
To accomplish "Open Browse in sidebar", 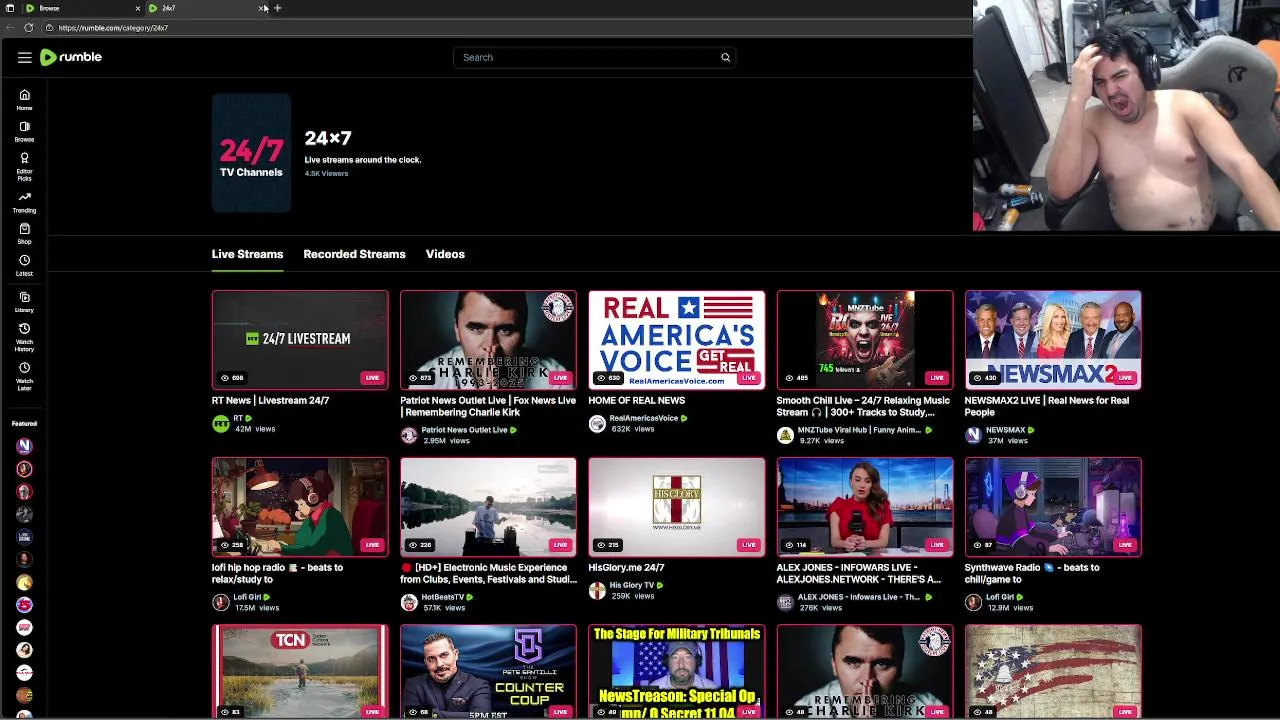I will (x=24, y=132).
